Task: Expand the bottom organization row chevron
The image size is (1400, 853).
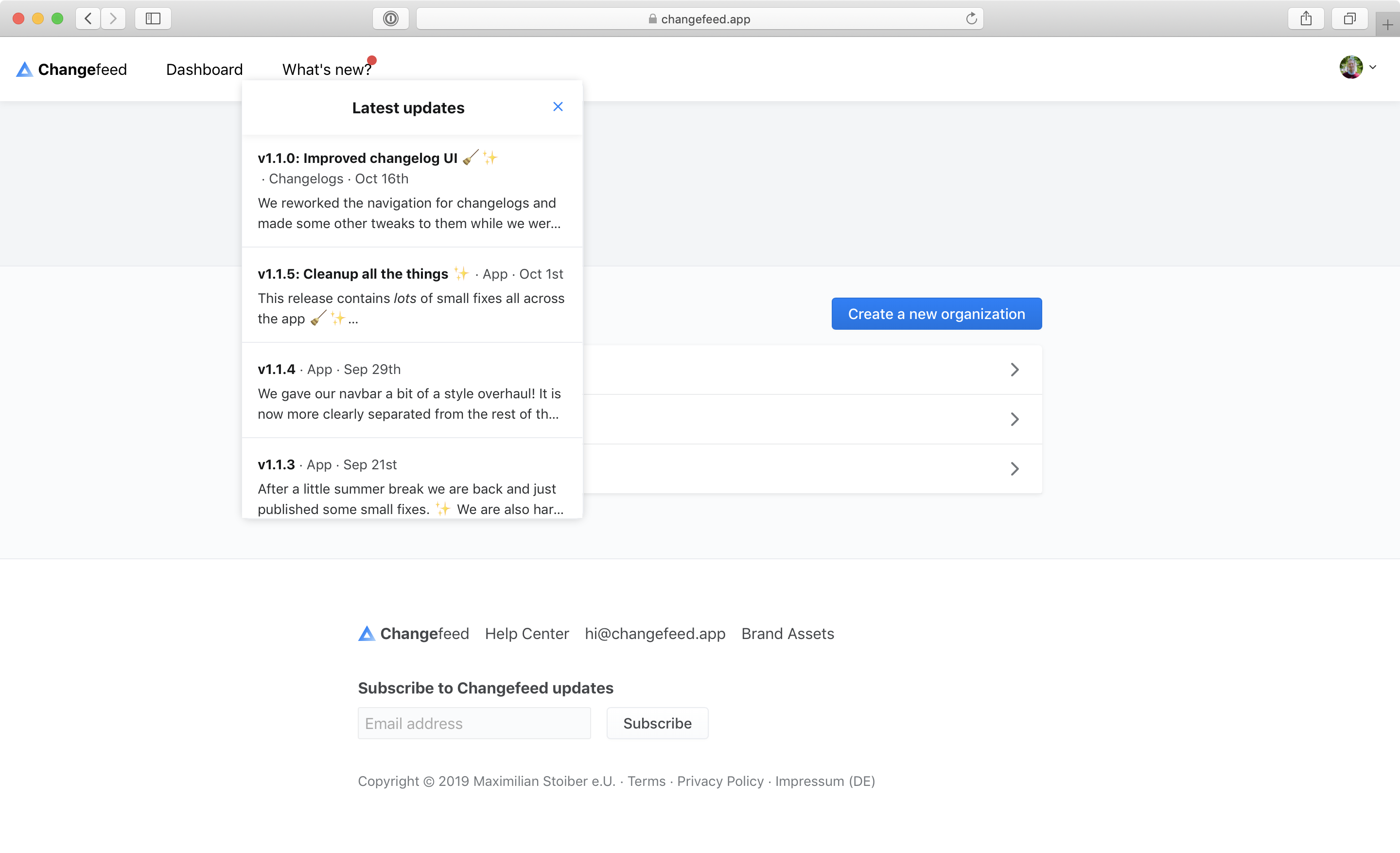Action: (1015, 468)
